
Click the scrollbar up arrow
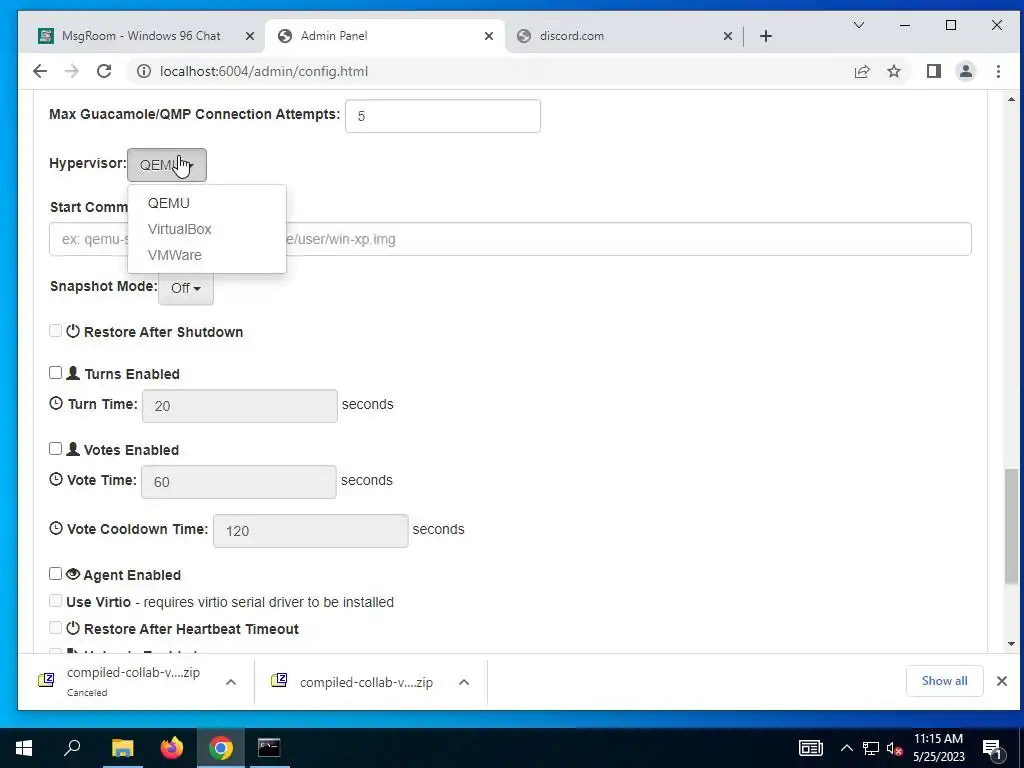pyautogui.click(x=1011, y=99)
